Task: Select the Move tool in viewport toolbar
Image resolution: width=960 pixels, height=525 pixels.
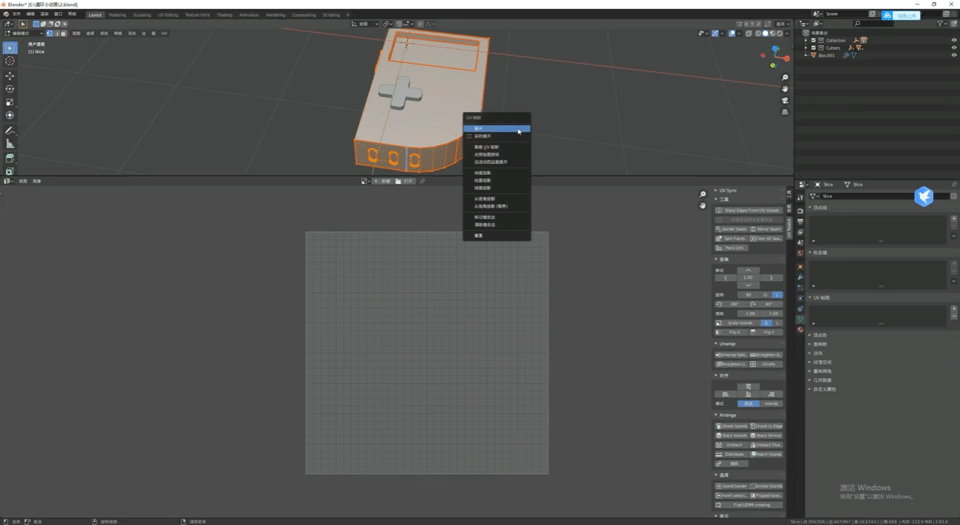Action: pos(10,76)
